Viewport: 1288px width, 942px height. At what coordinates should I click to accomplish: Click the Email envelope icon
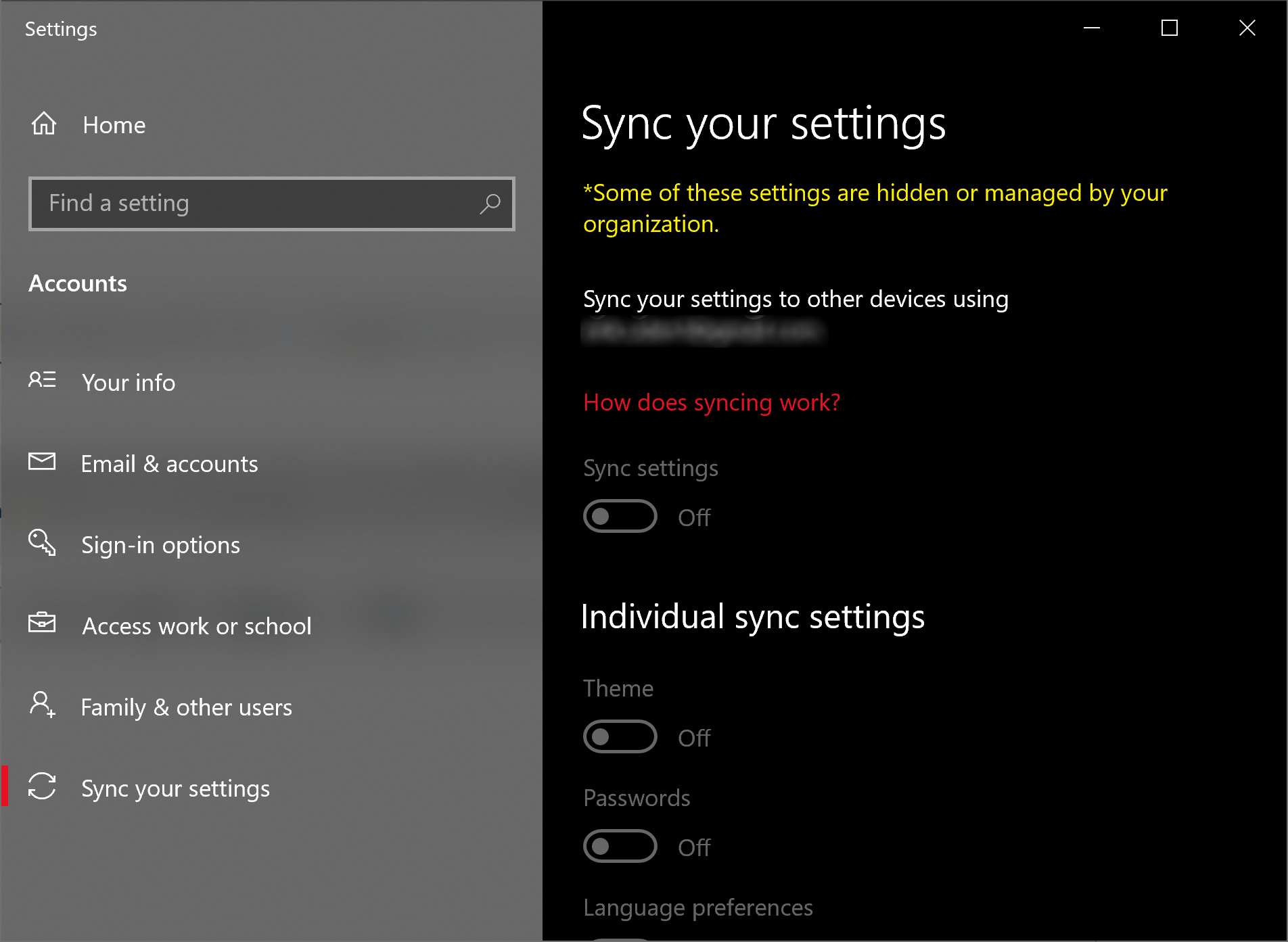(42, 461)
